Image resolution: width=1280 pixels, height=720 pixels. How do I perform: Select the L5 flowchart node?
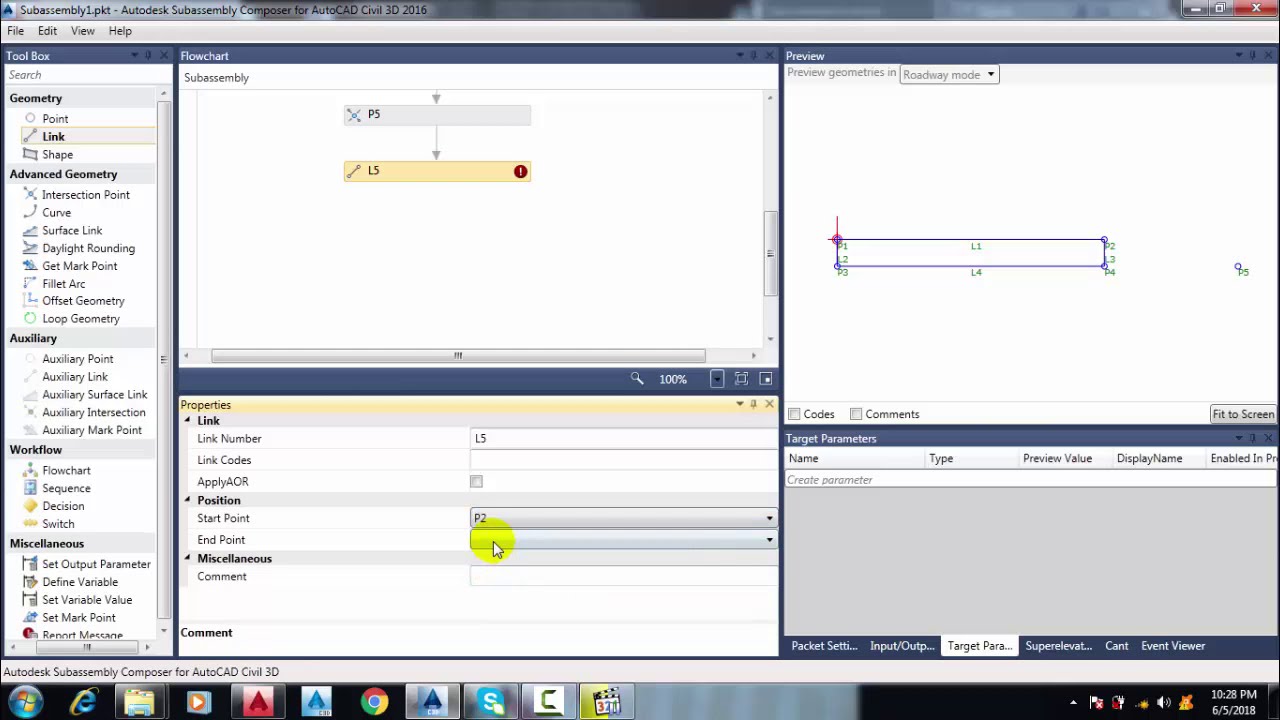point(437,171)
